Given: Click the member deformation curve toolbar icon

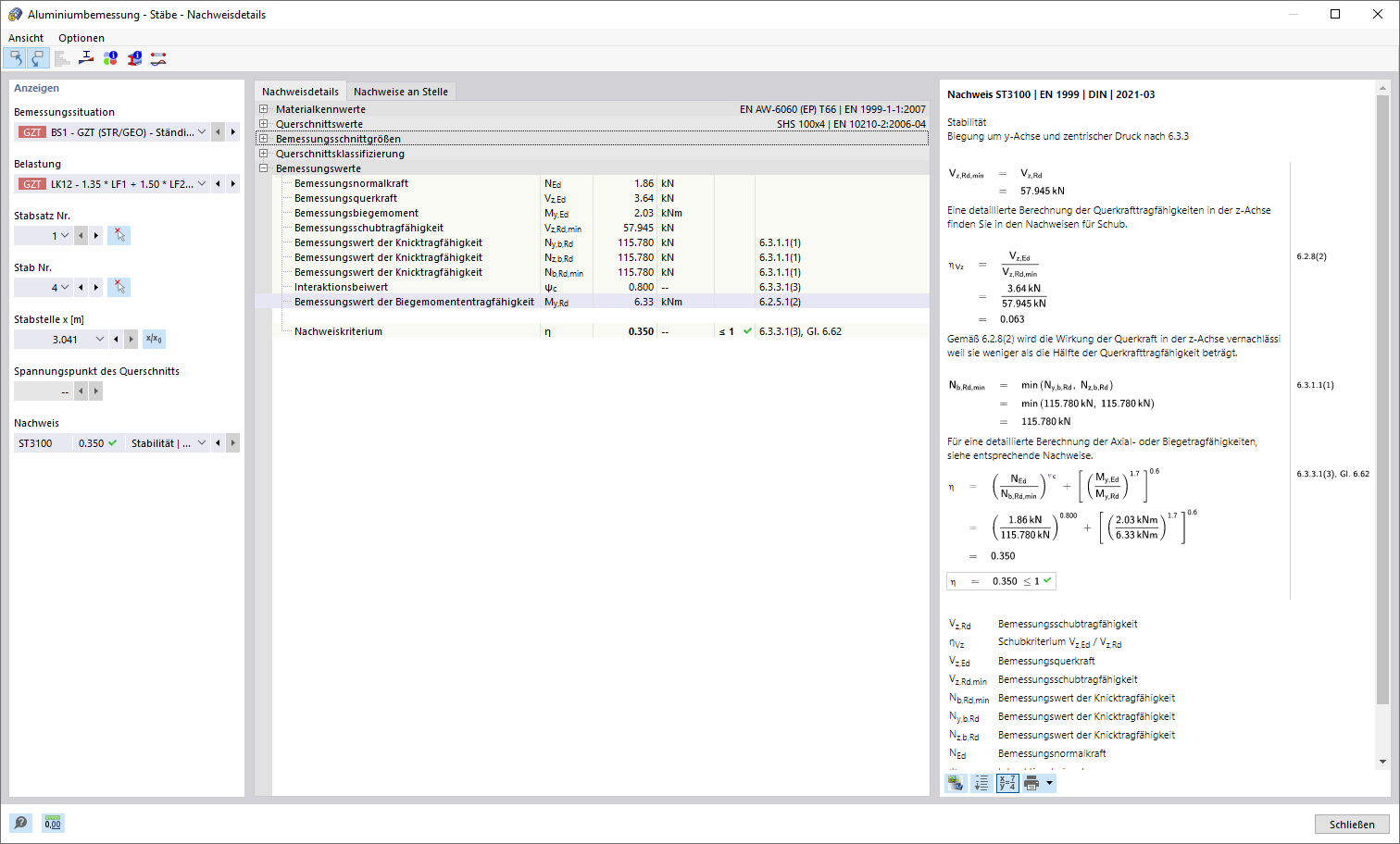Looking at the screenshot, I should point(158,58).
